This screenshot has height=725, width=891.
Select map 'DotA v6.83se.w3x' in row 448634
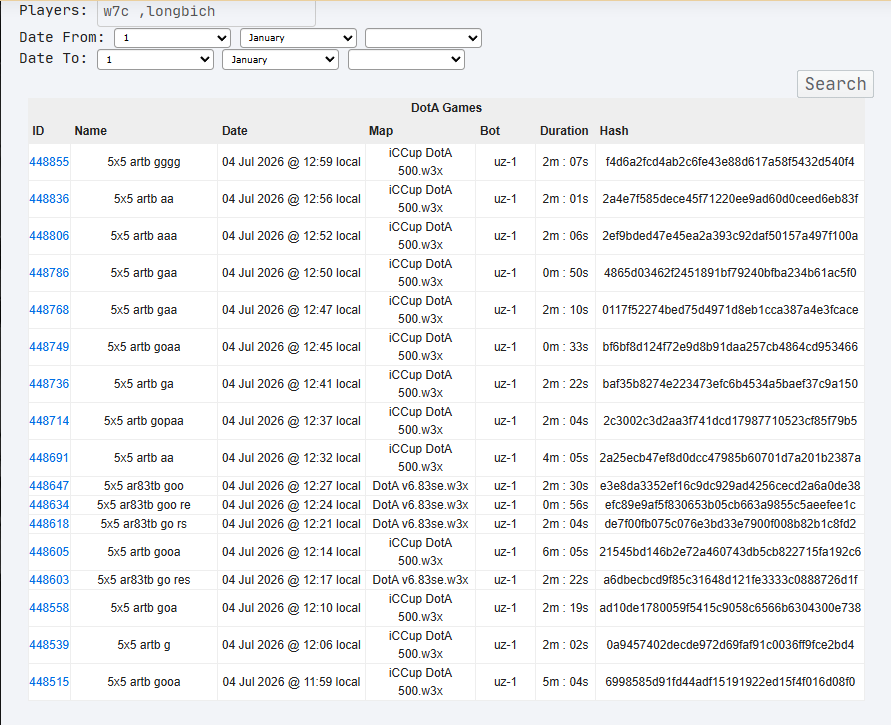tap(420, 505)
